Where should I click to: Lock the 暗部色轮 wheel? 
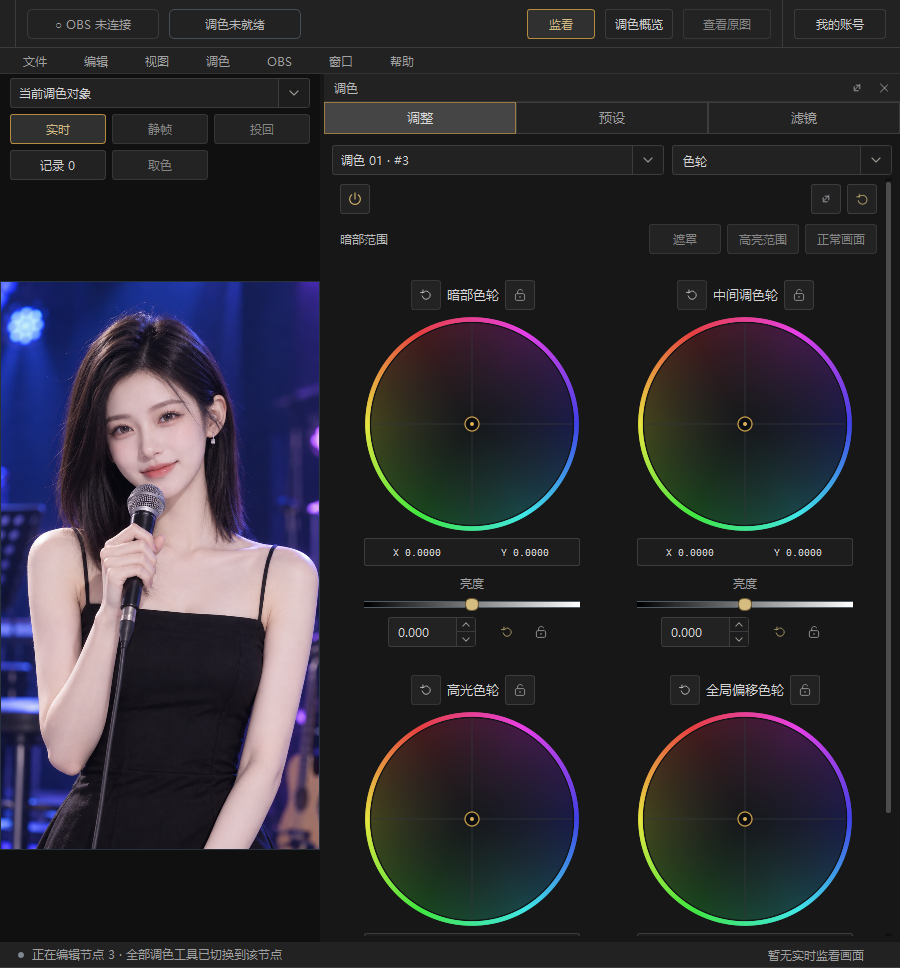[520, 295]
